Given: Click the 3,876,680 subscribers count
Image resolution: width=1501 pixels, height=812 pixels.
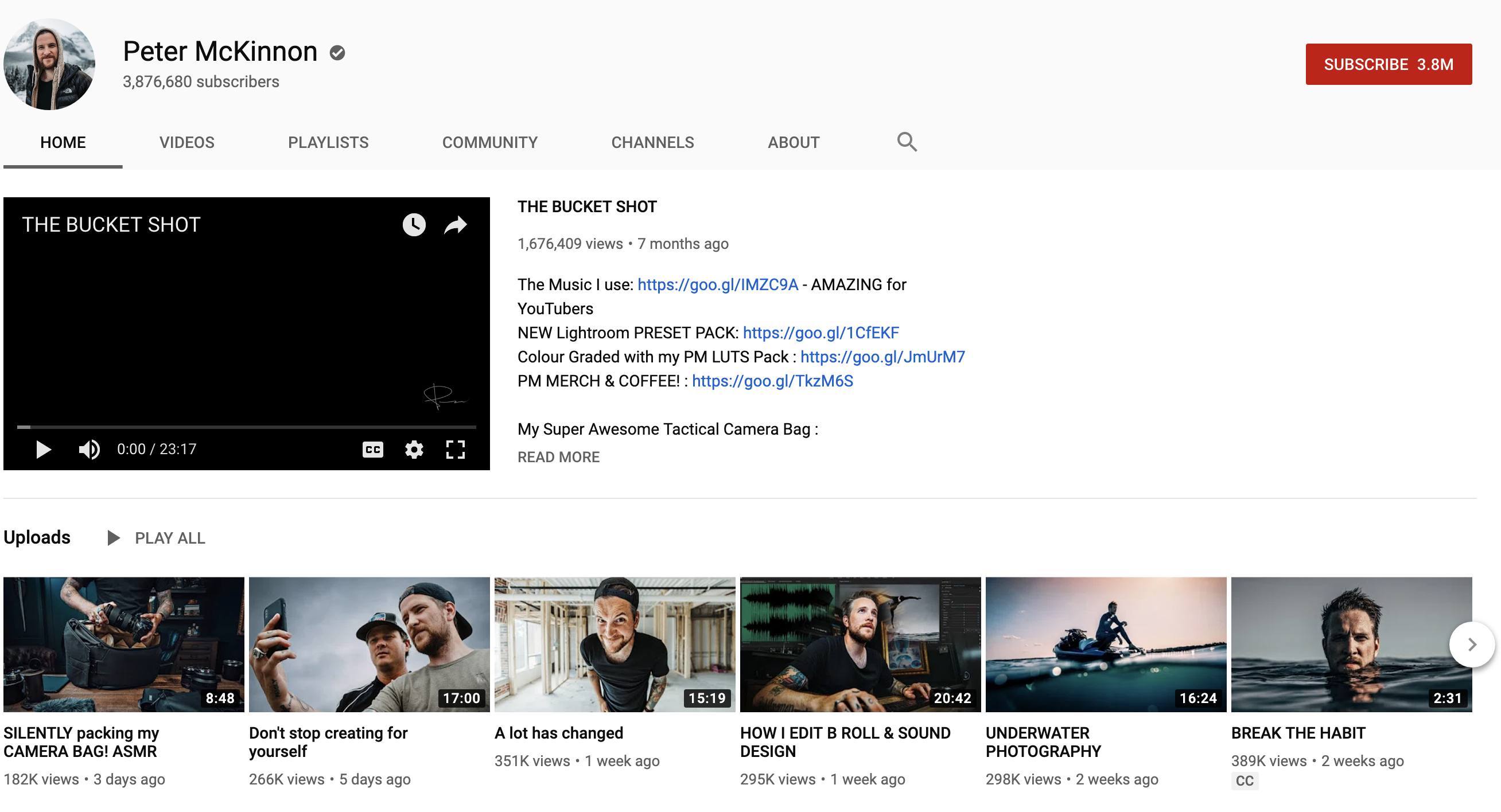Looking at the screenshot, I should (x=201, y=81).
